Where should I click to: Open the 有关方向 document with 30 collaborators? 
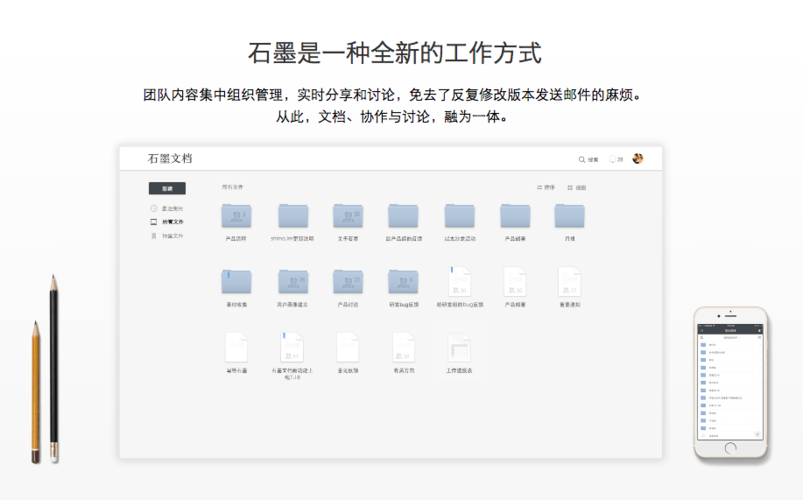[404, 347]
